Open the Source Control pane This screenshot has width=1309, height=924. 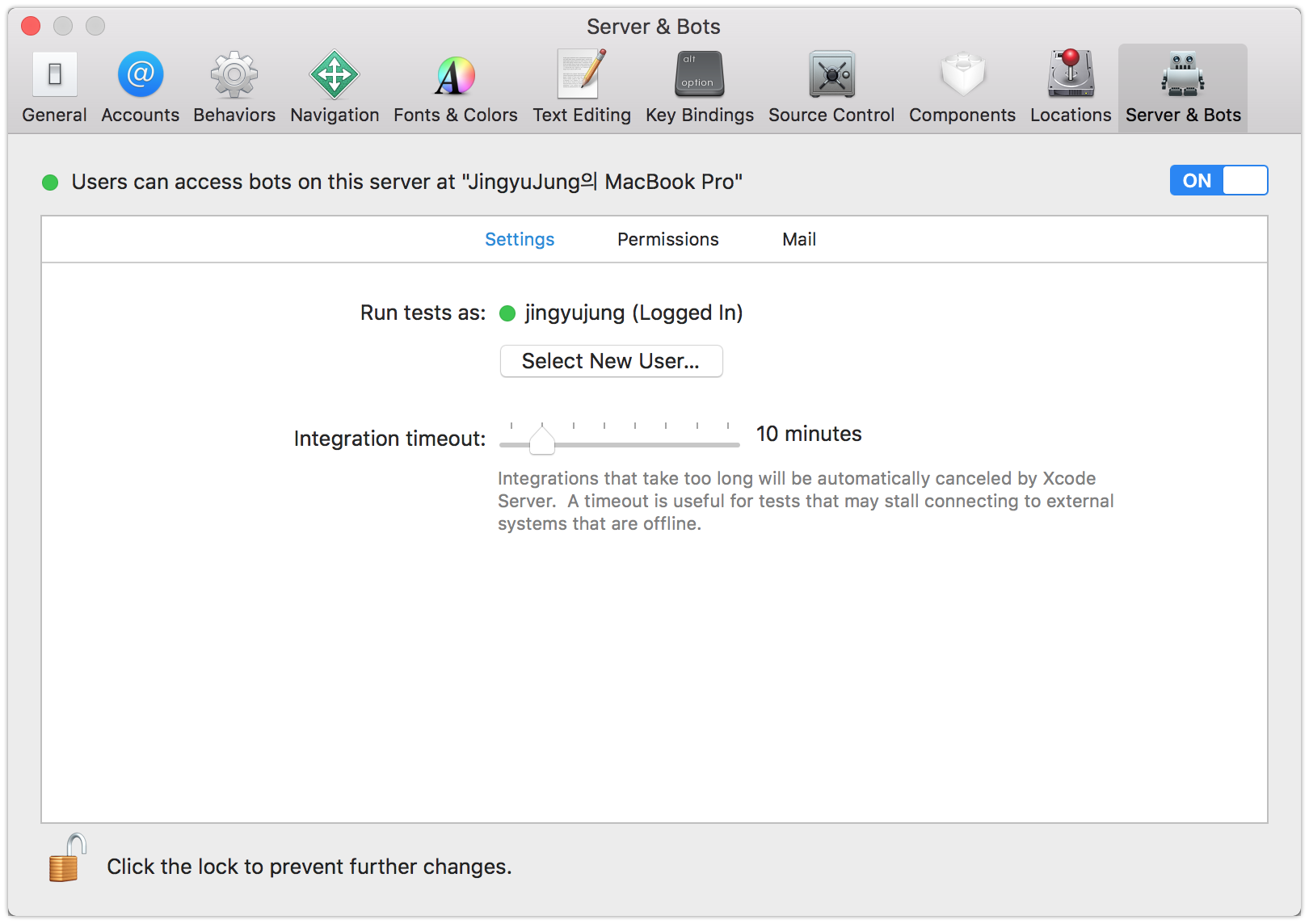(x=831, y=87)
